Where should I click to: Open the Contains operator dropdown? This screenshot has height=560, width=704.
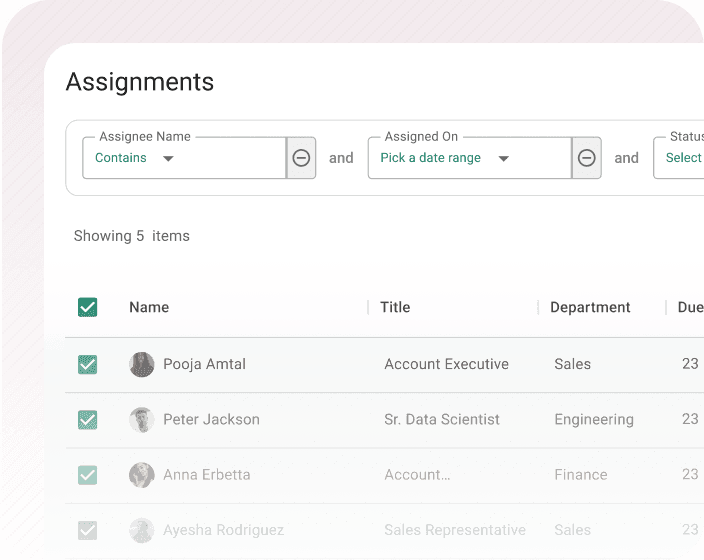135,158
